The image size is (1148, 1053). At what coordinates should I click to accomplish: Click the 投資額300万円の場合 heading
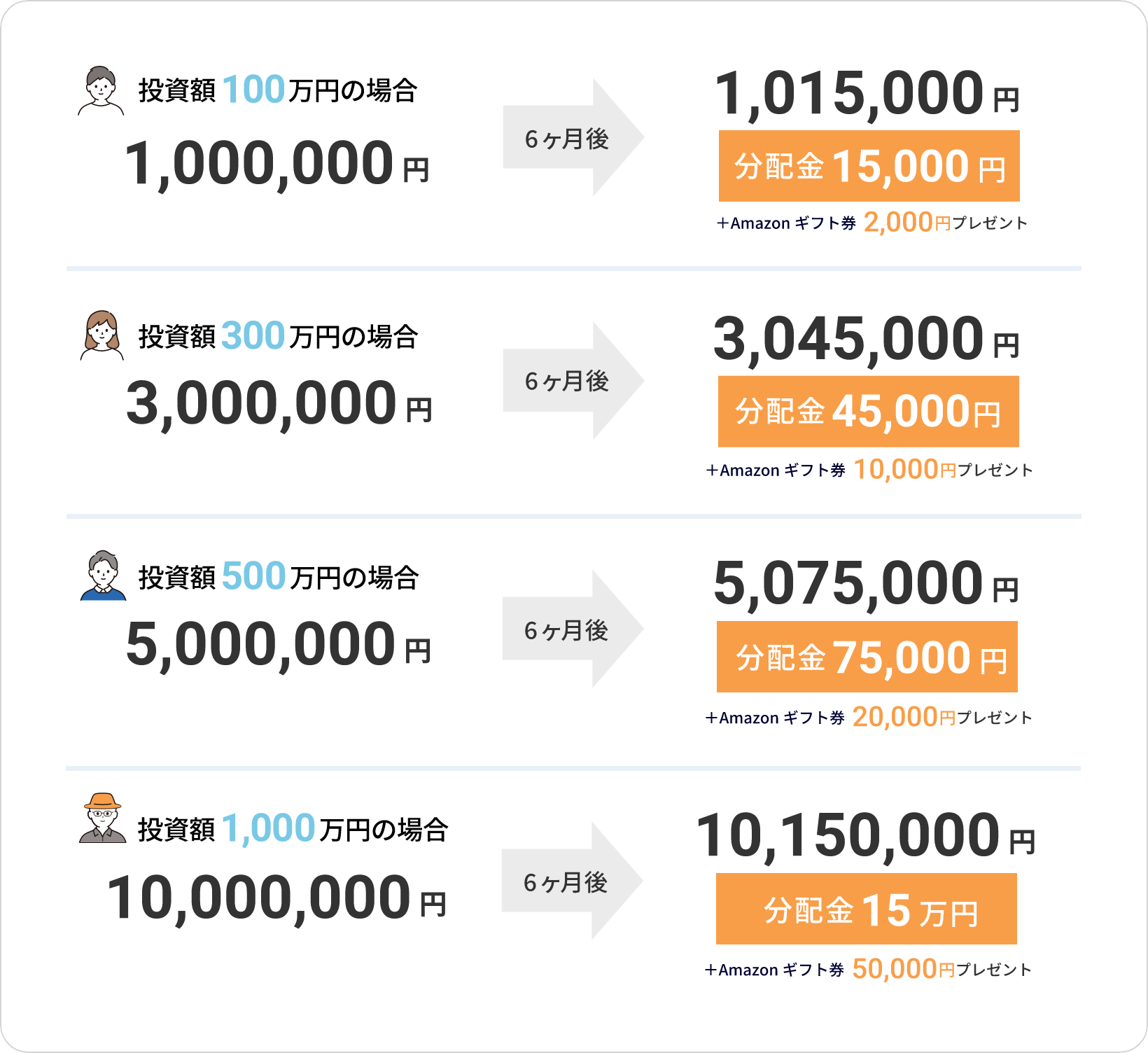278,336
